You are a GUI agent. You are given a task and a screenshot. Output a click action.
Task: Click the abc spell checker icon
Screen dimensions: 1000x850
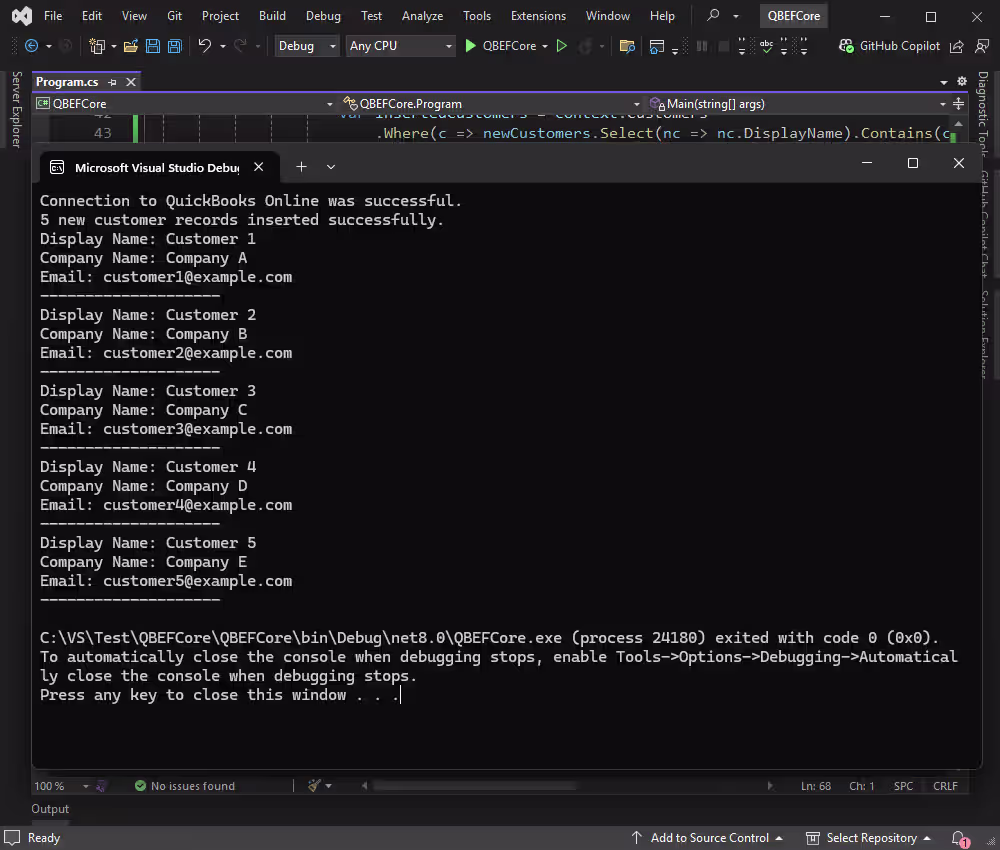(766, 46)
